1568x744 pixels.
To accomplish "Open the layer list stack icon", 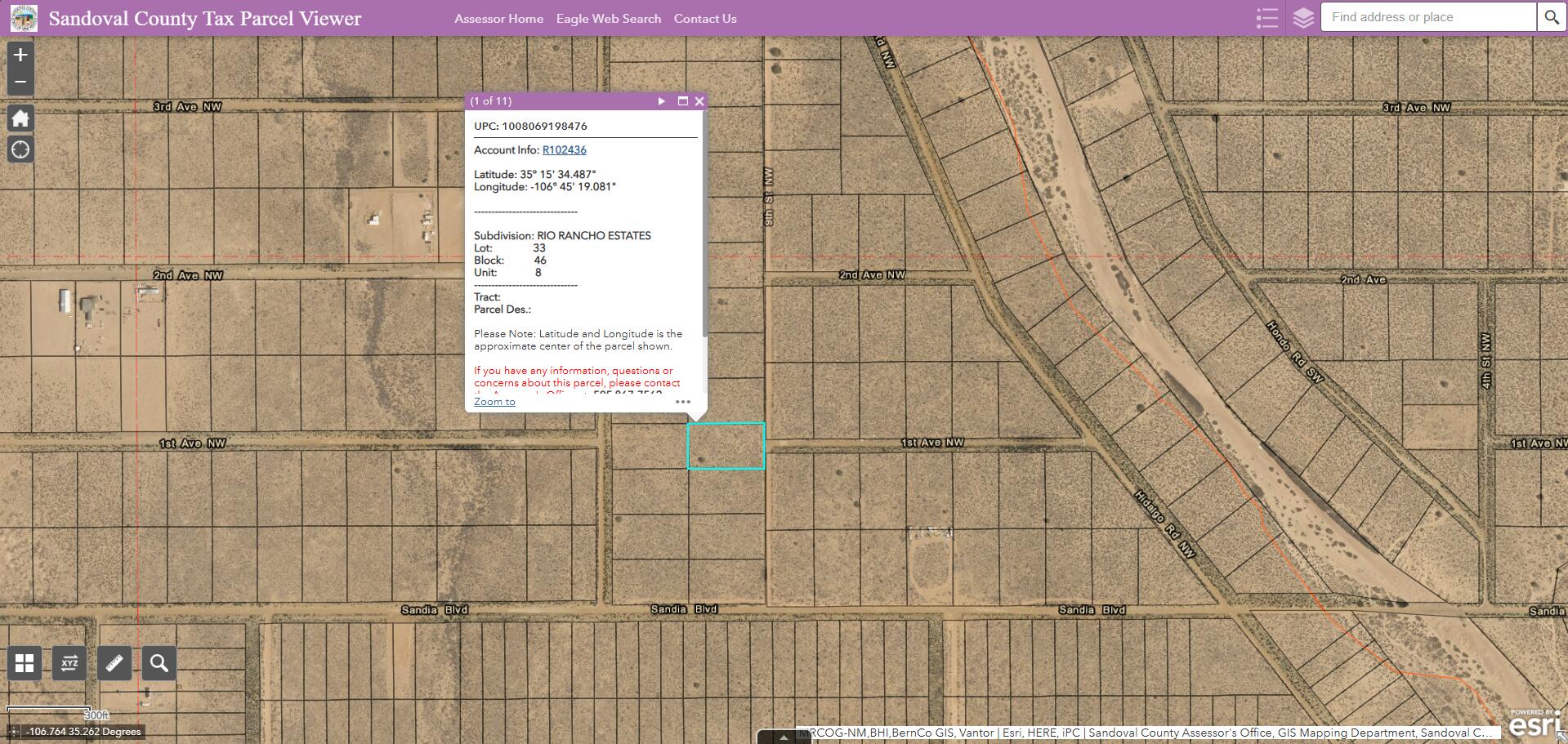I will (x=1303, y=18).
